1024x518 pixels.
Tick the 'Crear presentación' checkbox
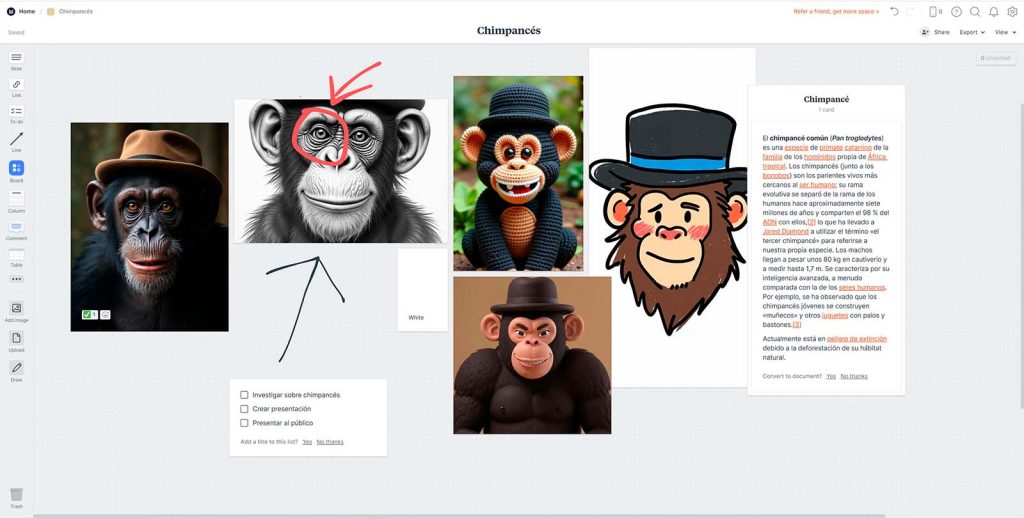click(244, 409)
